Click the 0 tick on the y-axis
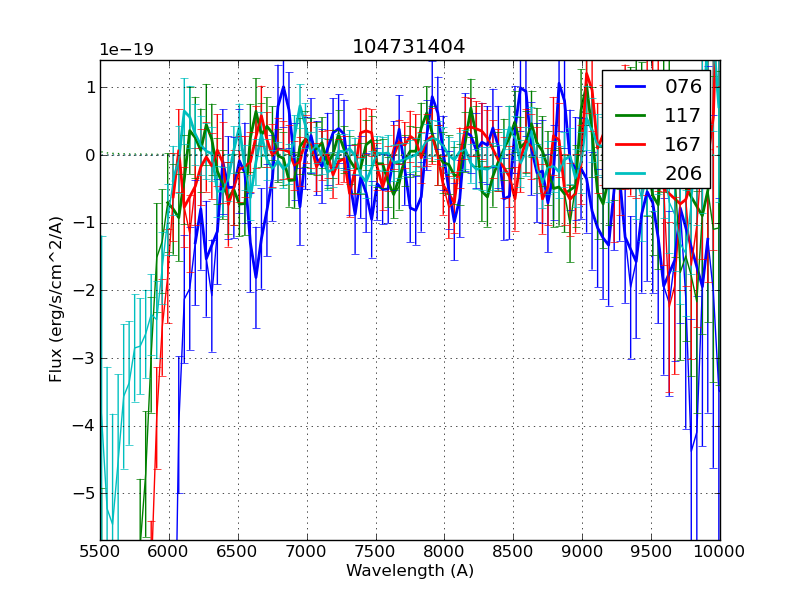Viewport: 800px width, 600px height. [x=90, y=155]
